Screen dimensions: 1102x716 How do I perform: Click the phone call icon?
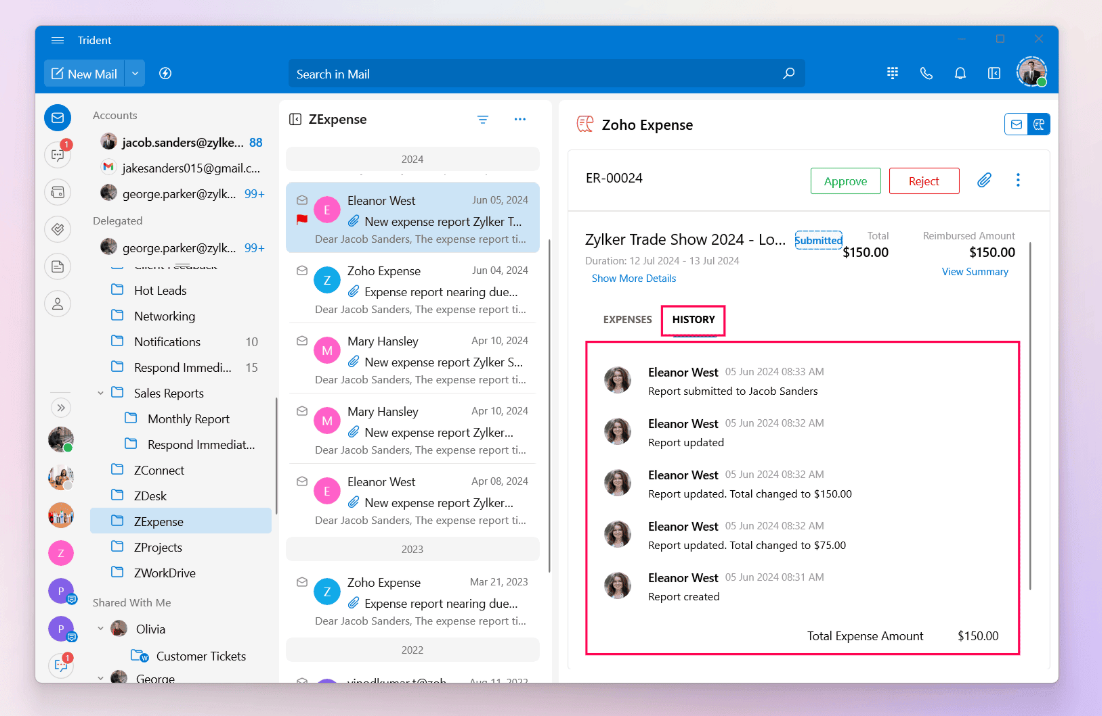point(926,73)
